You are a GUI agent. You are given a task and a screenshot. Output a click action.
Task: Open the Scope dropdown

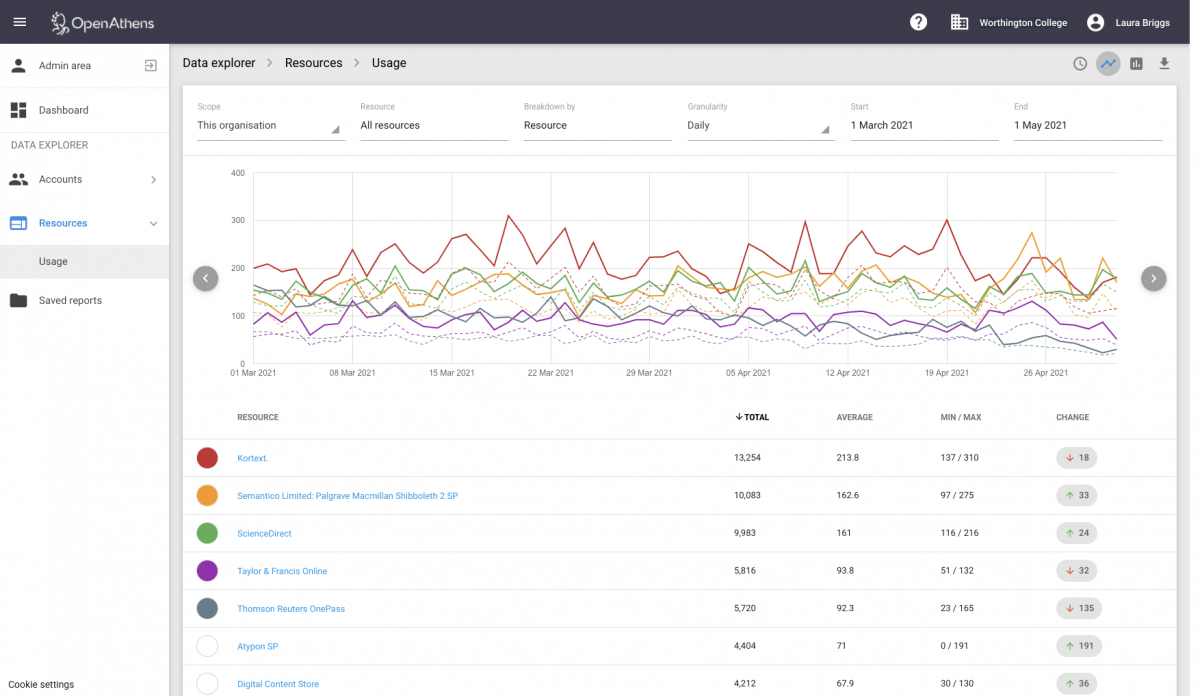(x=270, y=126)
